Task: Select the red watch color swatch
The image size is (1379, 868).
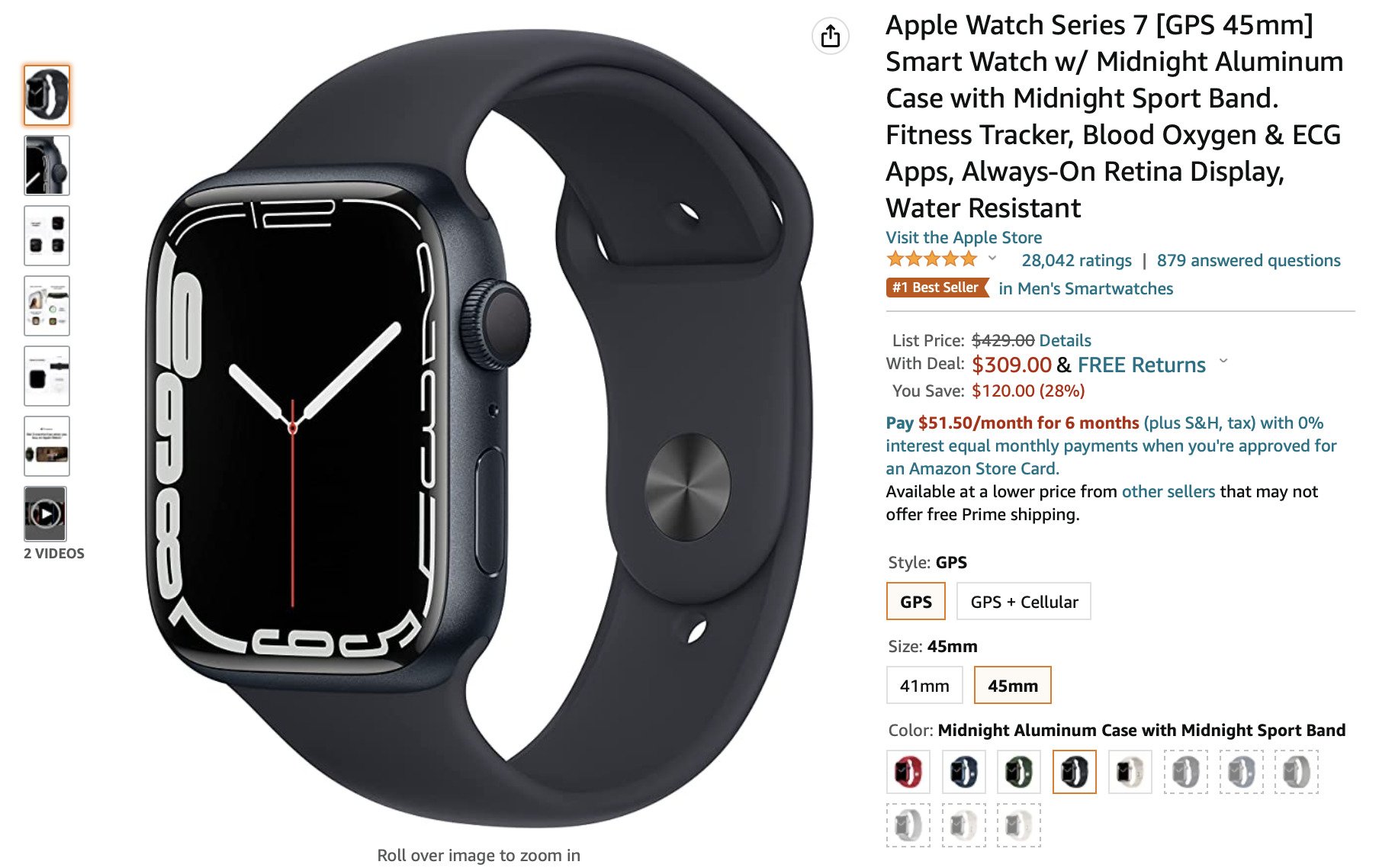Action: tap(908, 772)
